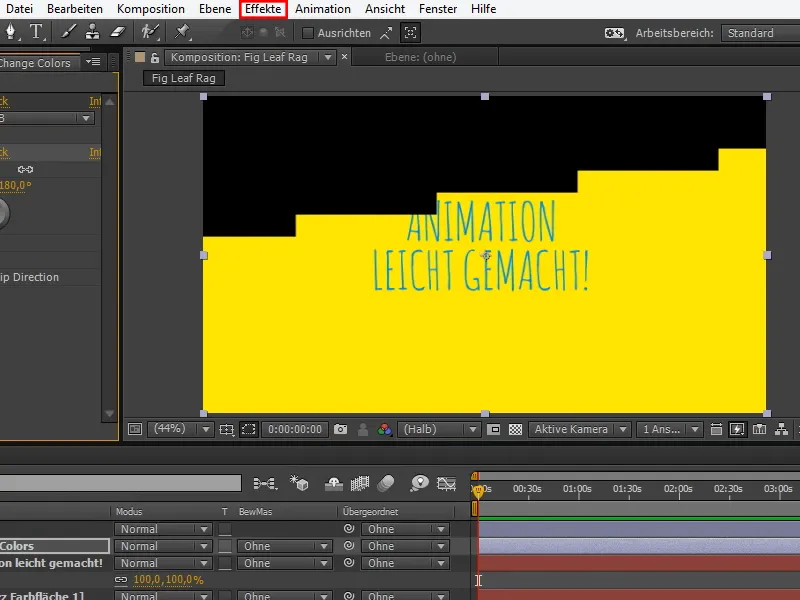Viewport: 800px width, 600px height.
Task: Switch to the Ebene: (ohne) tab
Action: pos(420,57)
